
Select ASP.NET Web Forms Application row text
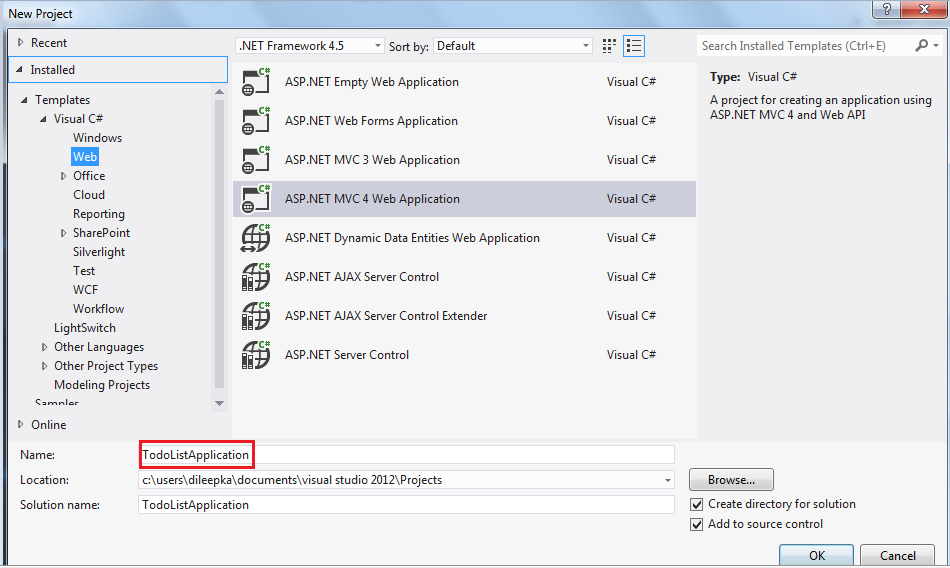371,121
